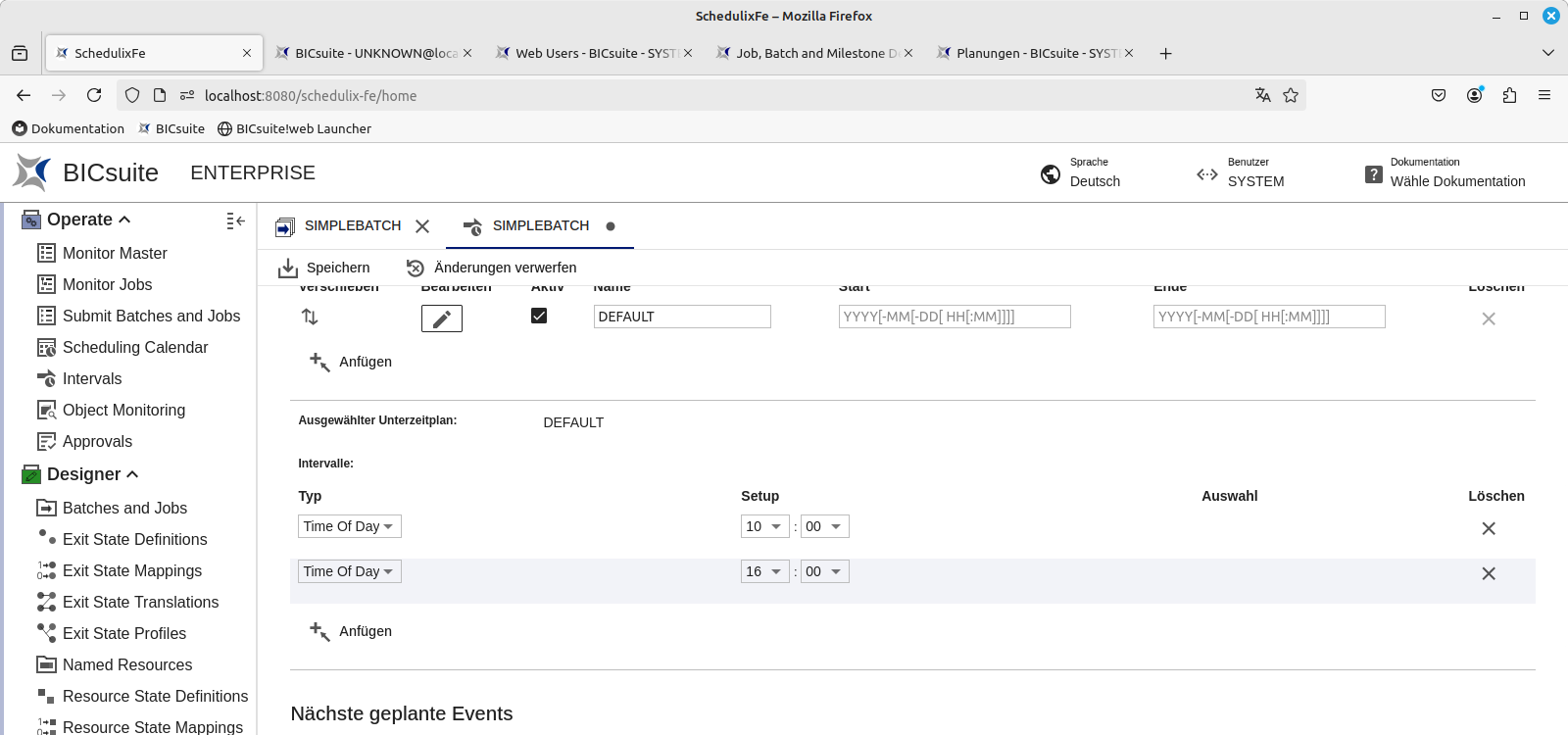
Task: Open Scheduling Calendar in the sidebar
Action: [135, 347]
